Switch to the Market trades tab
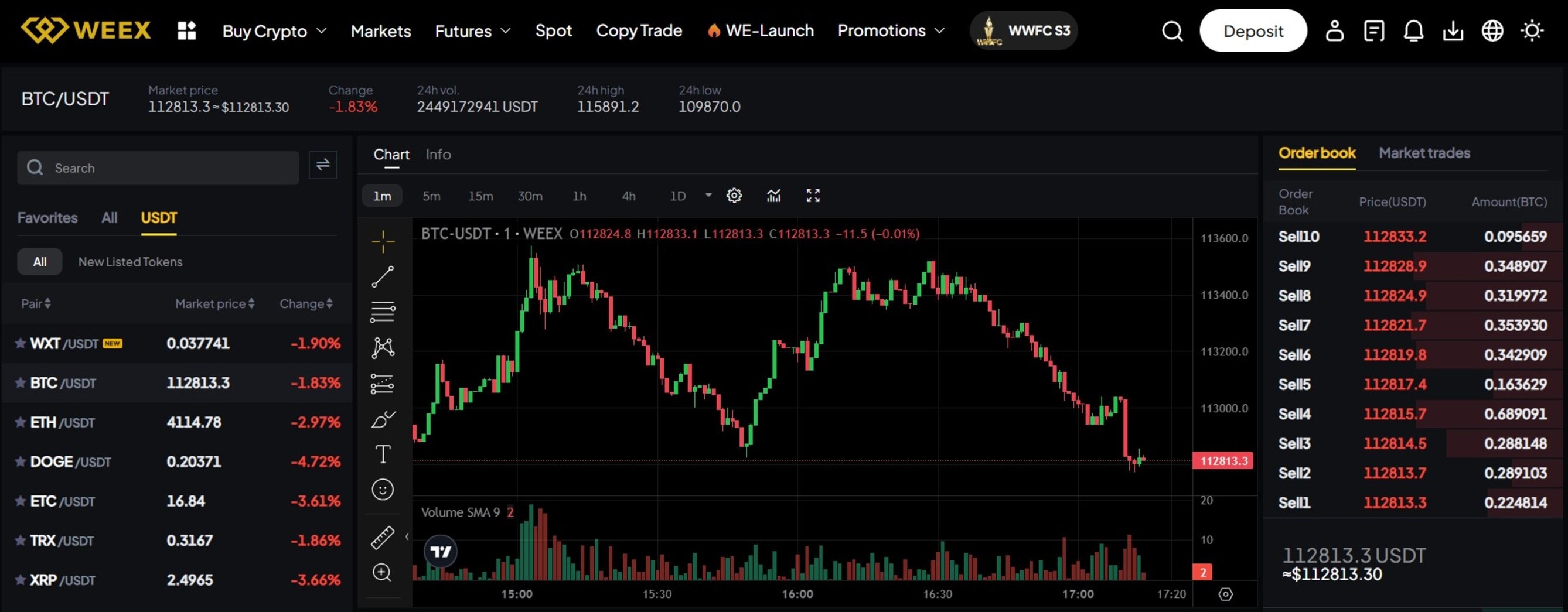 [x=1424, y=153]
